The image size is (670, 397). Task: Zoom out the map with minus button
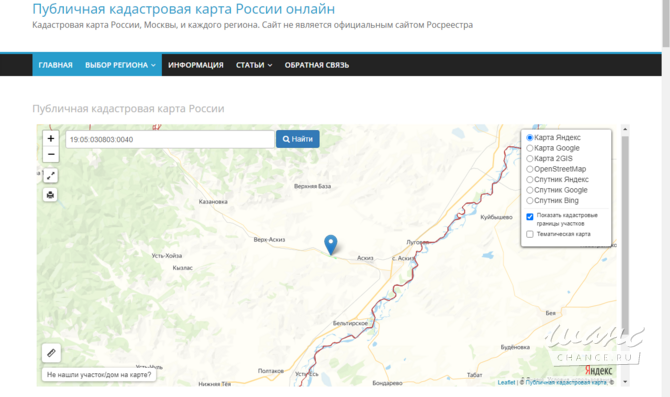coord(51,154)
